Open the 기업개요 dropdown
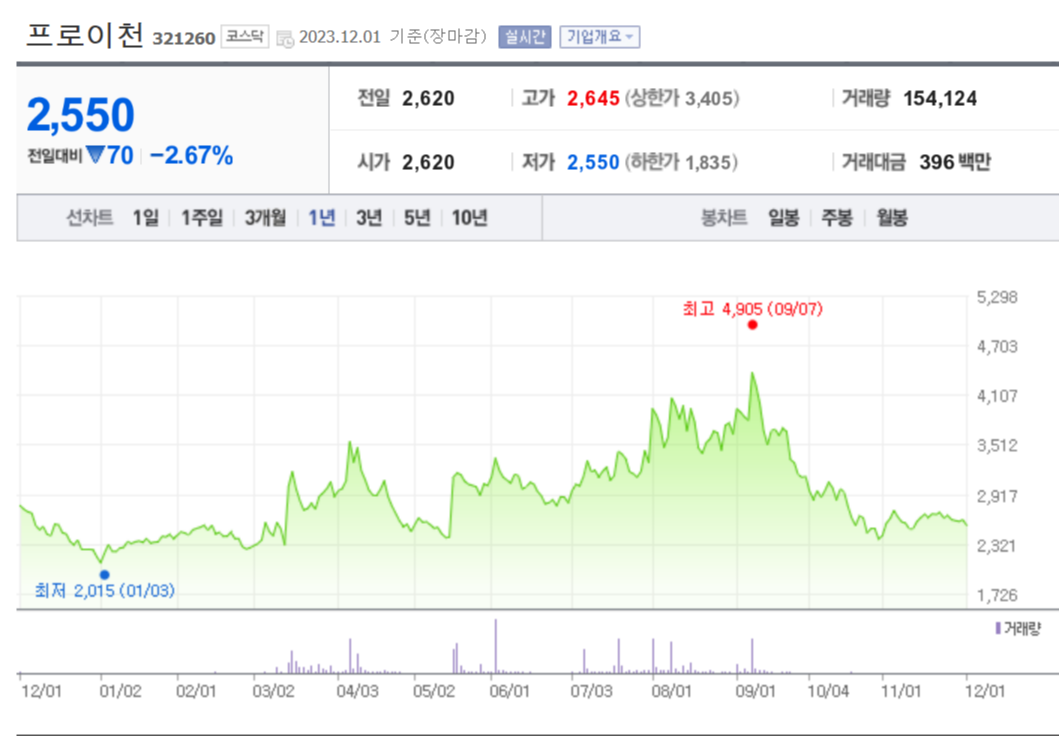Image resolution: width=1059 pixels, height=736 pixels. [600, 36]
